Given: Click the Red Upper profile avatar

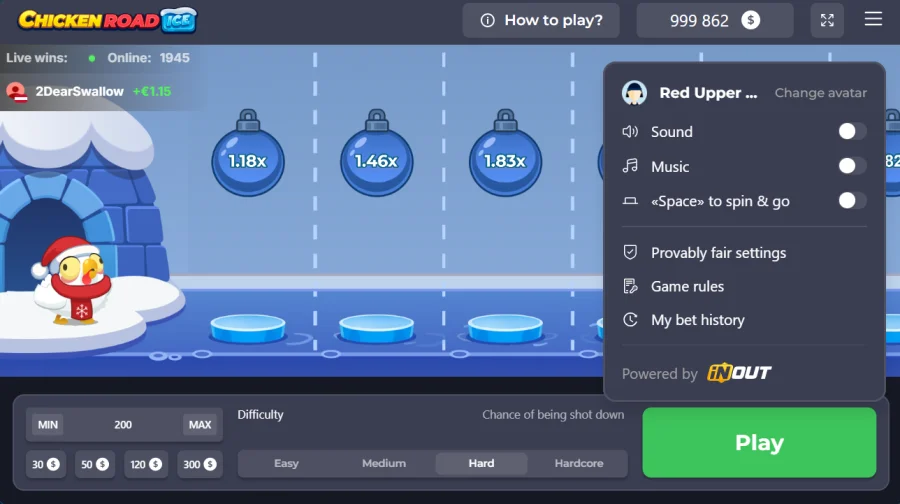Looking at the screenshot, I should (x=634, y=92).
